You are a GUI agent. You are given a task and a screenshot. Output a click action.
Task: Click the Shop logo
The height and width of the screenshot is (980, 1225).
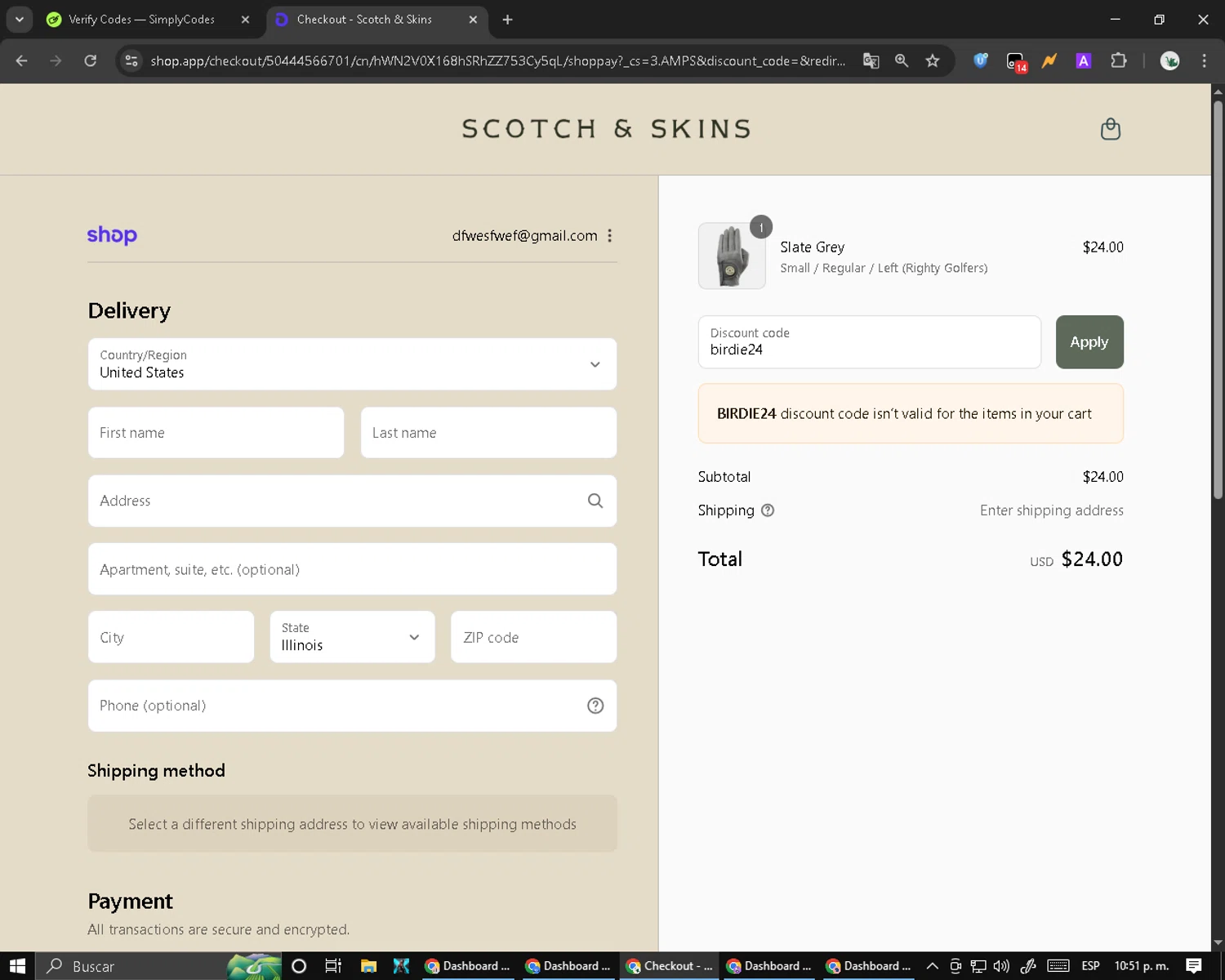pos(112,235)
